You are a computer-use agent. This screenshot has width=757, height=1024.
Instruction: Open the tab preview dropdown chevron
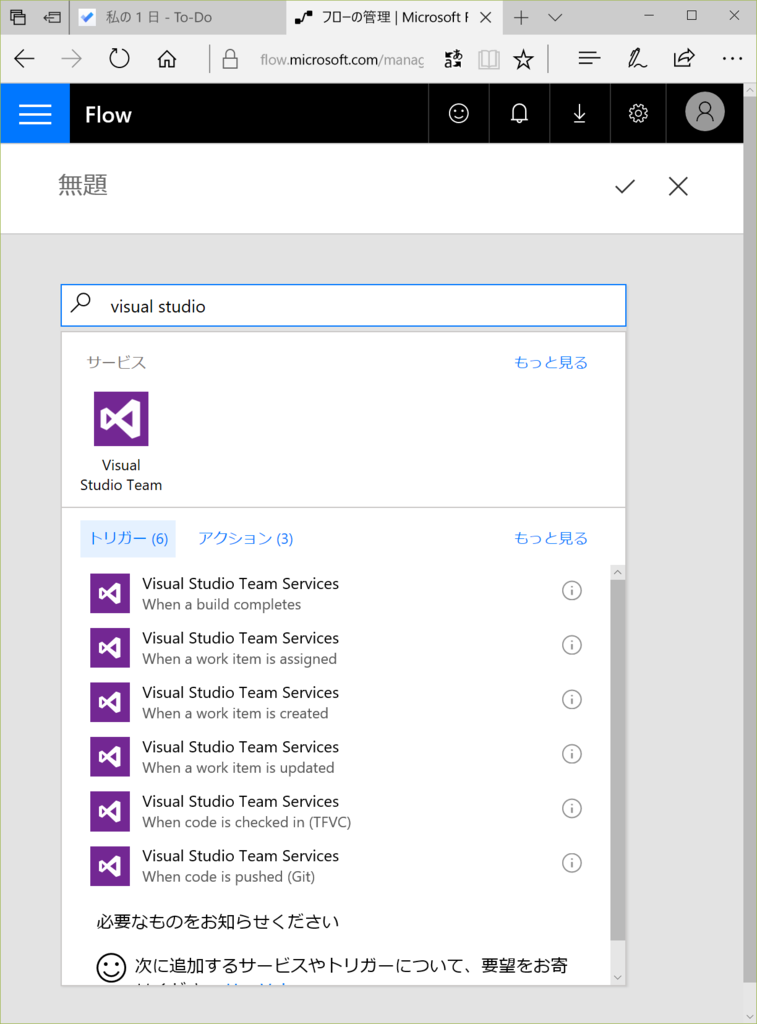coord(555,18)
